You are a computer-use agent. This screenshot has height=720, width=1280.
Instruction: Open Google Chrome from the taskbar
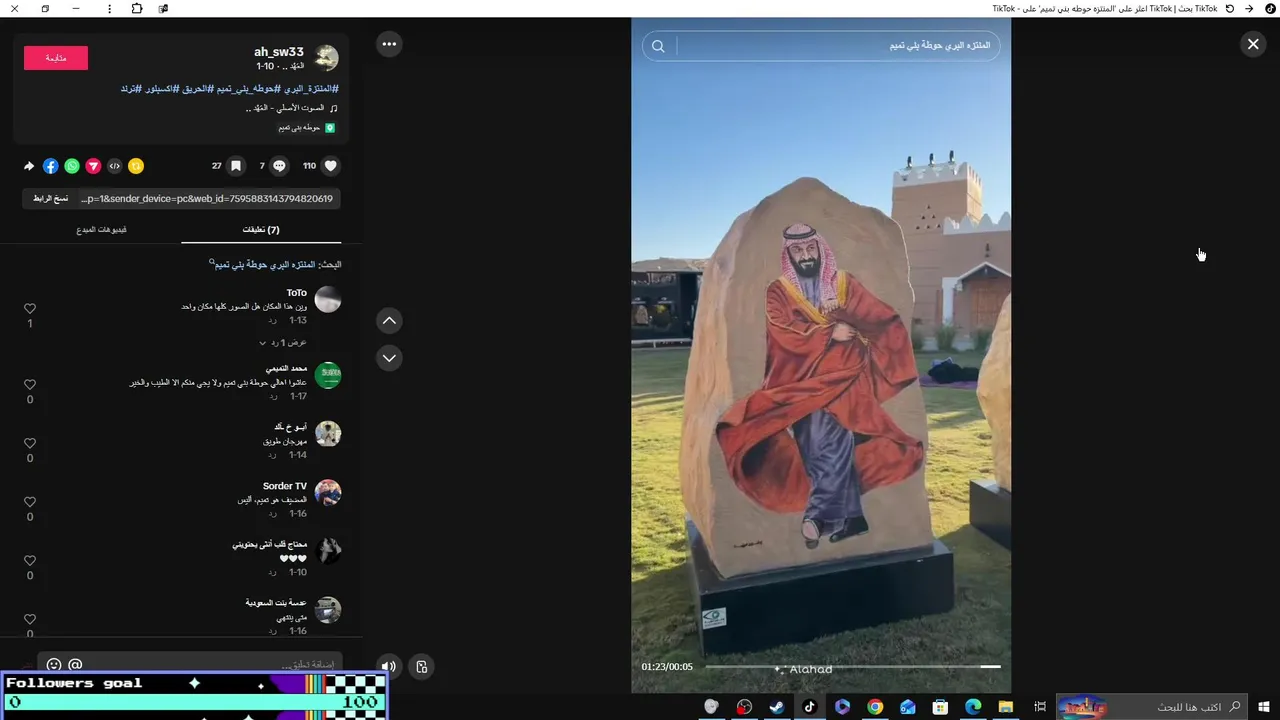(x=875, y=707)
